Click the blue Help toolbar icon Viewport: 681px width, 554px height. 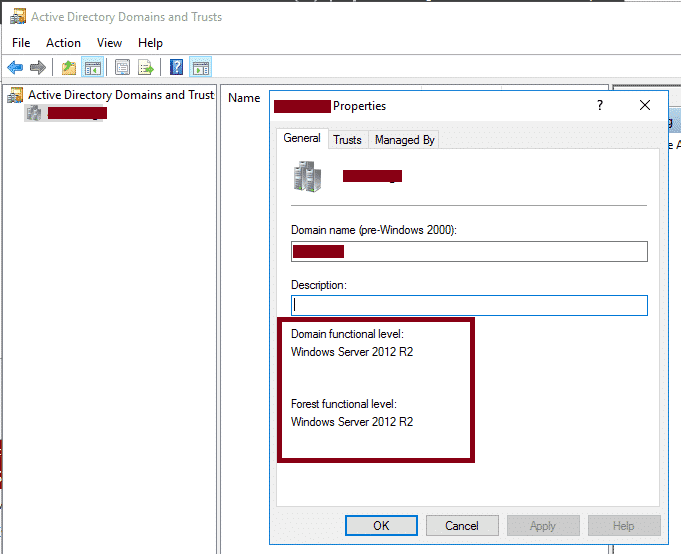[x=176, y=67]
